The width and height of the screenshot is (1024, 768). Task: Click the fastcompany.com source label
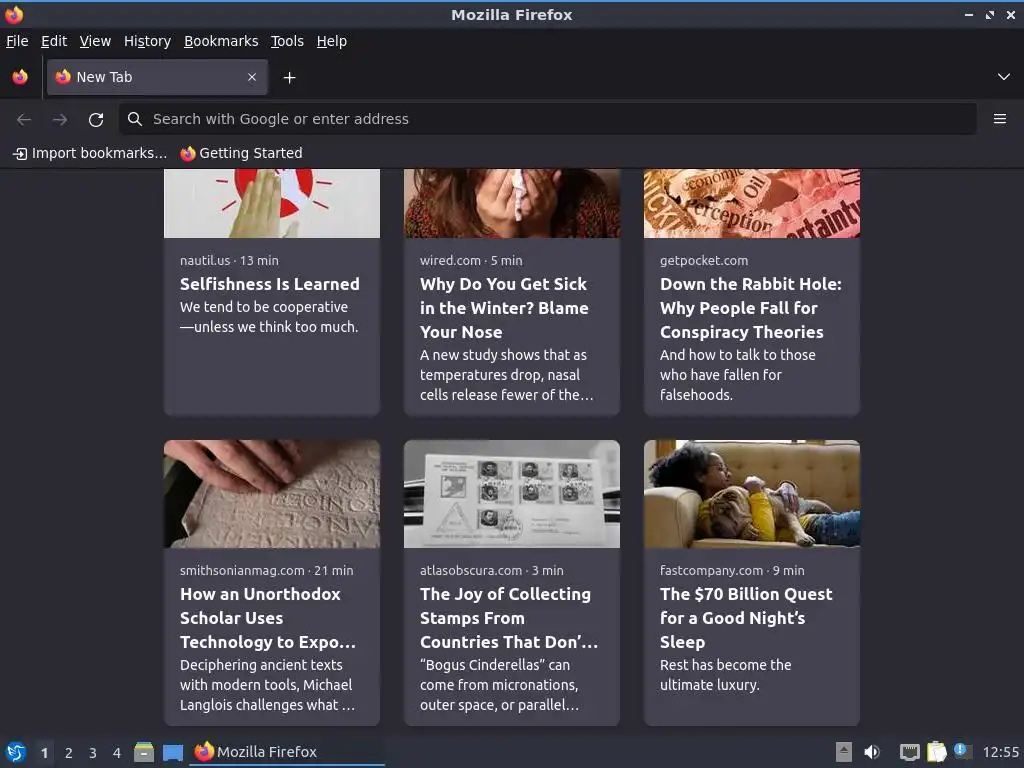(x=711, y=570)
